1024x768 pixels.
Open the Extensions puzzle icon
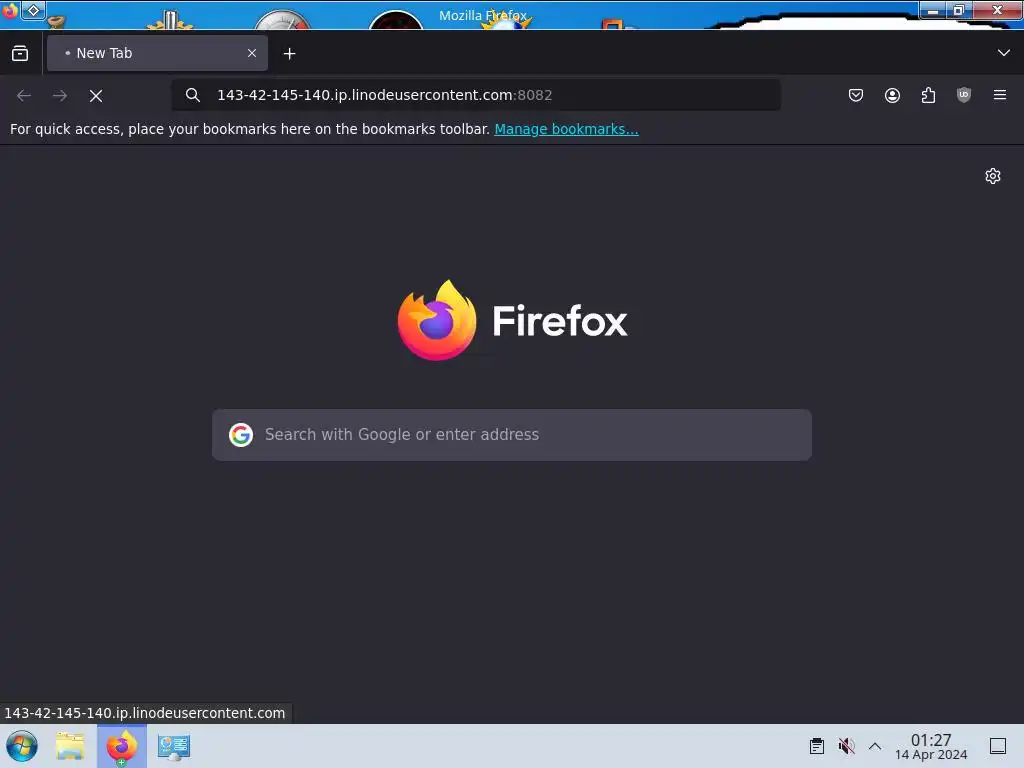point(928,95)
